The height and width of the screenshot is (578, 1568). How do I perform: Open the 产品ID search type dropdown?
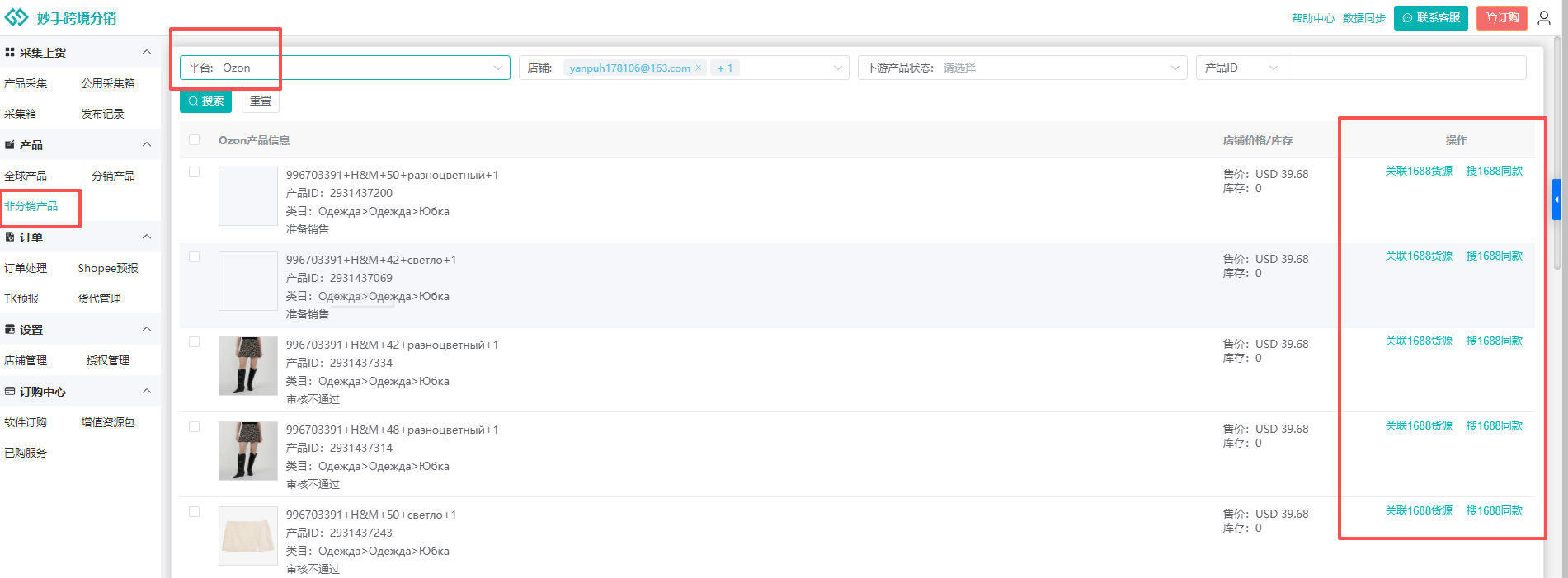tap(1241, 68)
